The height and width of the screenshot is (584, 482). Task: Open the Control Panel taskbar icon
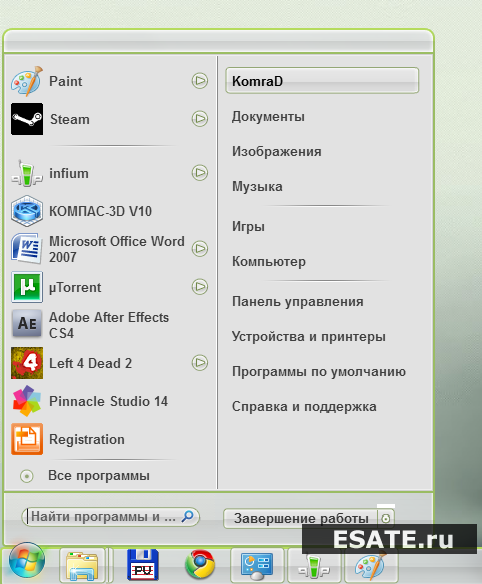click(257, 565)
